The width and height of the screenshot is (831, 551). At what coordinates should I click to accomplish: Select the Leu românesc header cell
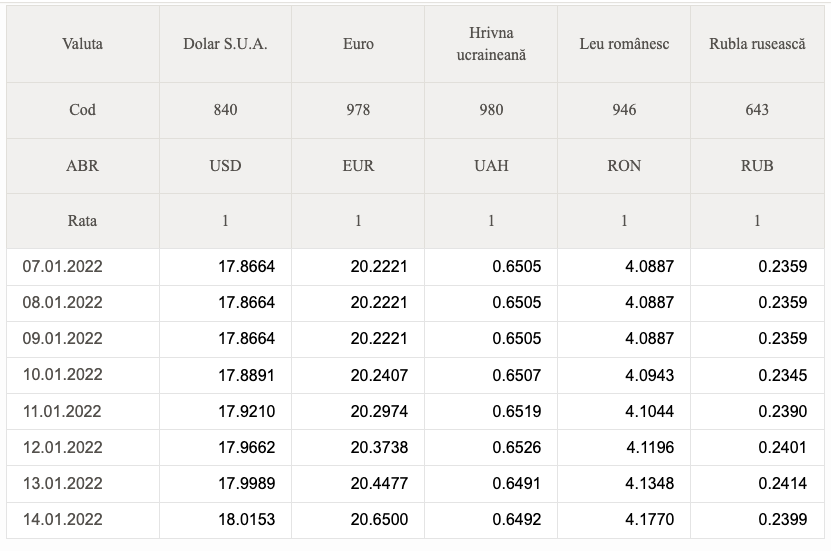pos(624,44)
